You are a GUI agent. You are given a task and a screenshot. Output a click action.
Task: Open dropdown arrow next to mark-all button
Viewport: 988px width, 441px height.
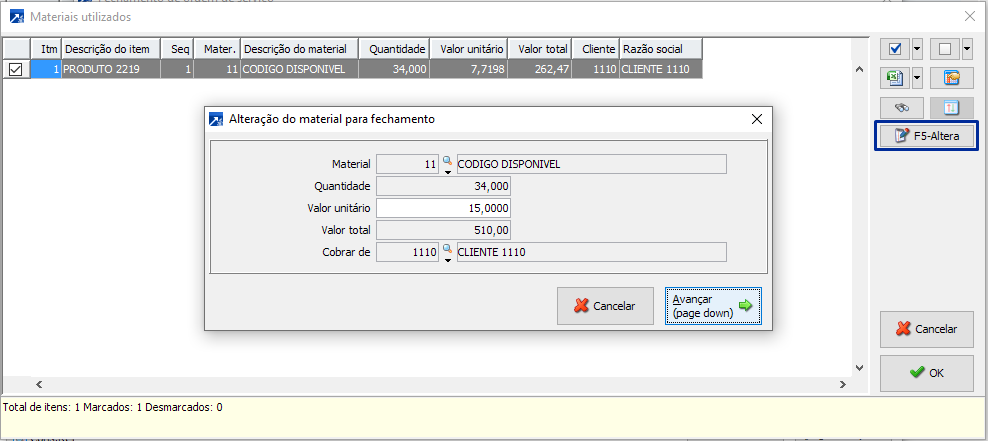[x=917, y=49]
